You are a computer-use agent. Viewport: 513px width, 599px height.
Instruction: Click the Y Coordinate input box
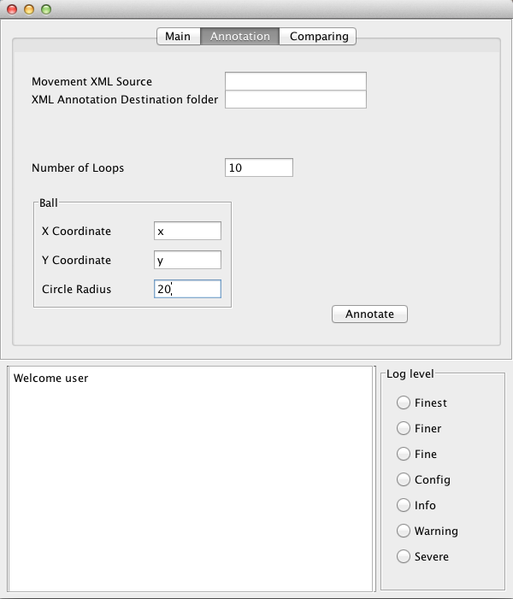click(188, 260)
